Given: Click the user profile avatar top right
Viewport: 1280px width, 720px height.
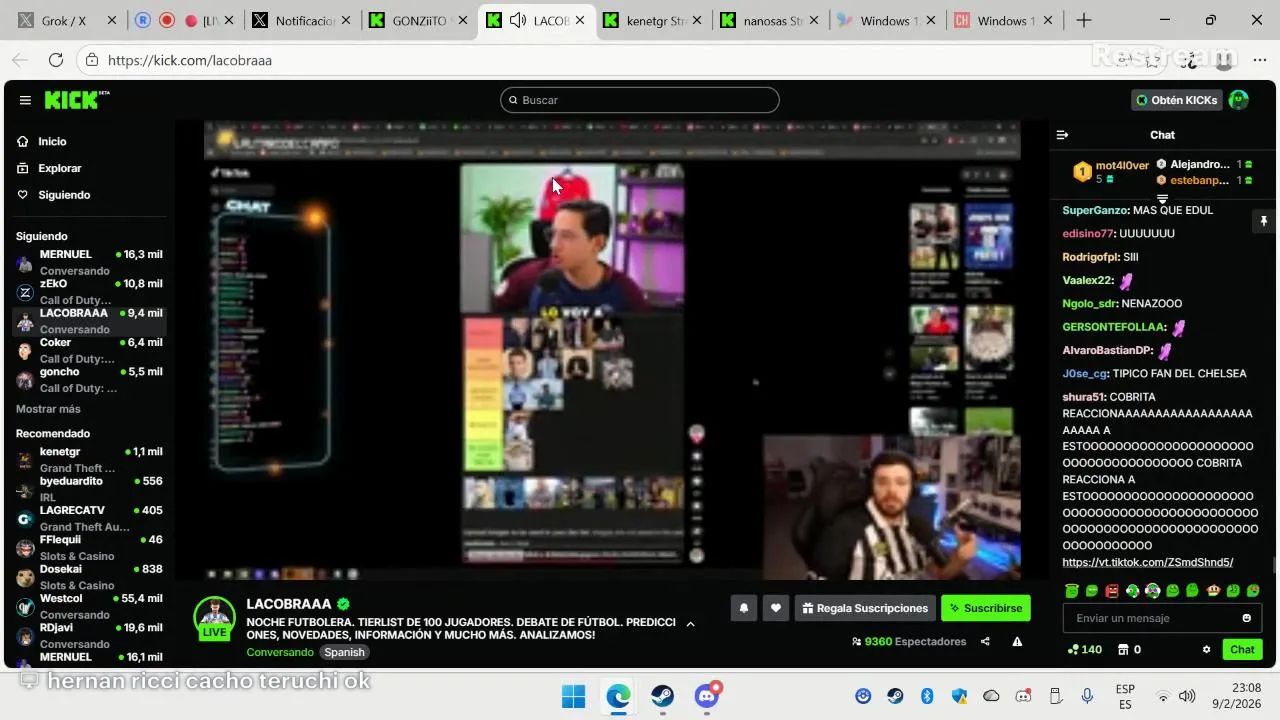Looking at the screenshot, I should coord(1238,100).
